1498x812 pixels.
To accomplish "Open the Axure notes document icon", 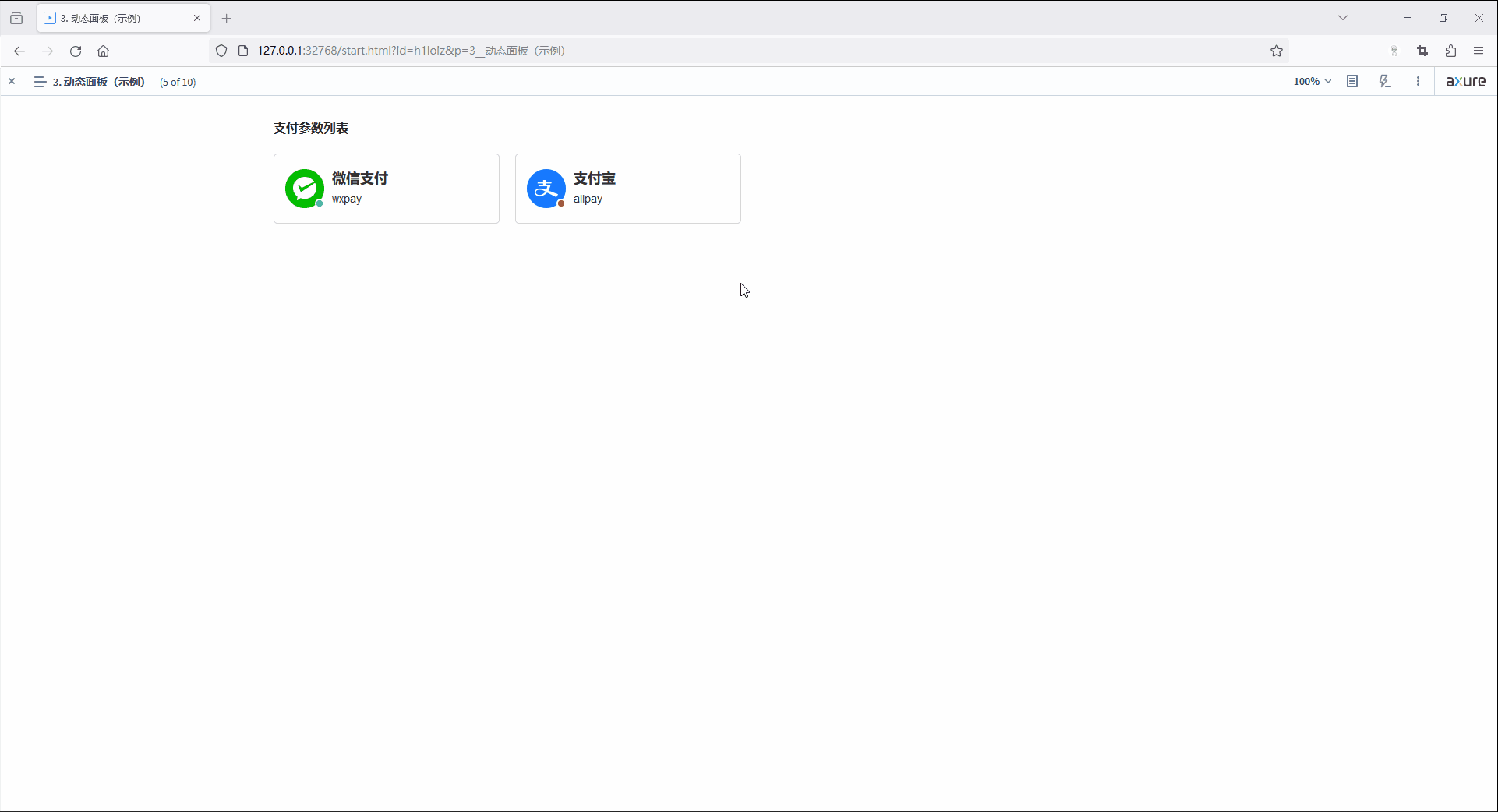I will pyautogui.click(x=1352, y=81).
